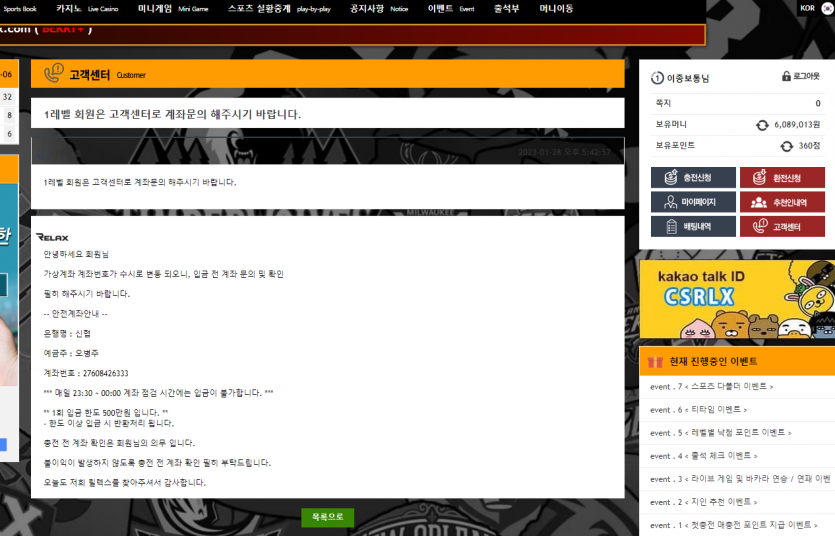Click the level 1 badge beside username
This screenshot has width=835, height=536.
(x=657, y=78)
